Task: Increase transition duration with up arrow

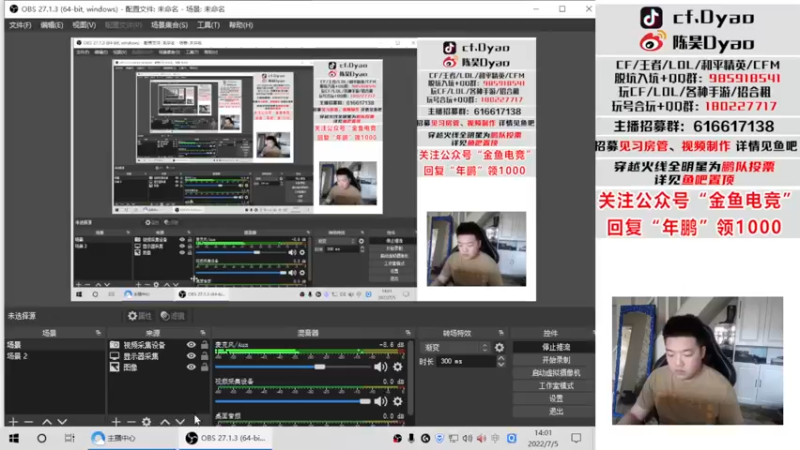Action: pos(501,358)
